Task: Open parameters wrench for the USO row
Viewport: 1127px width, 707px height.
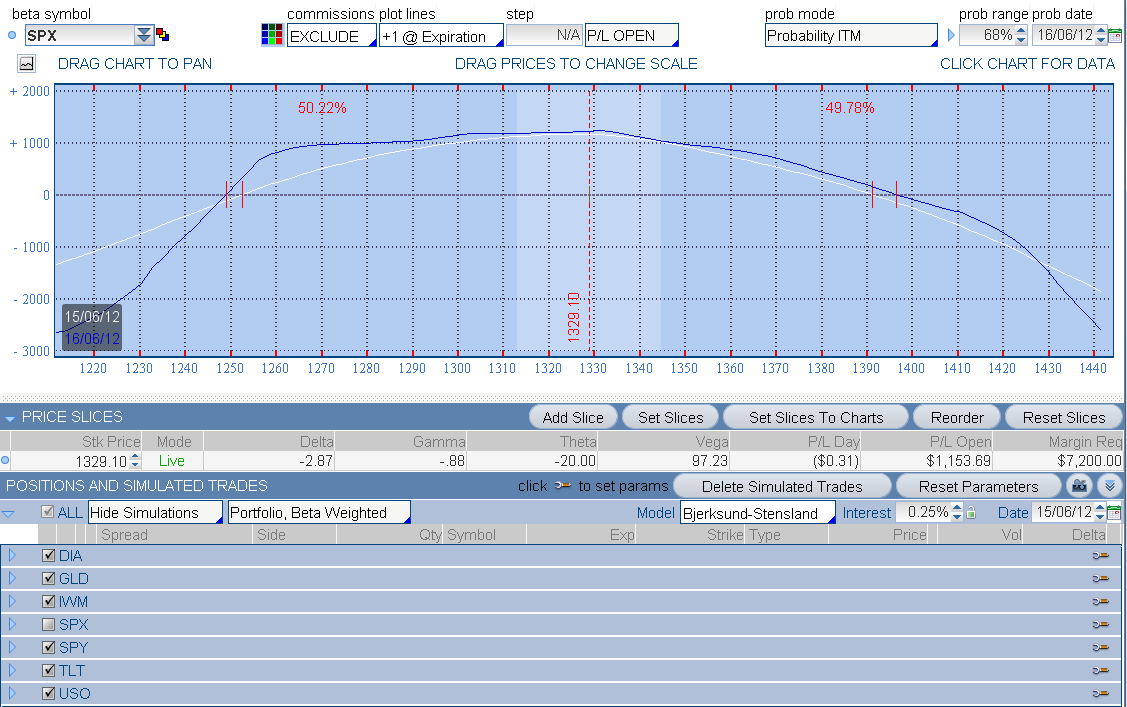Action: click(1100, 693)
